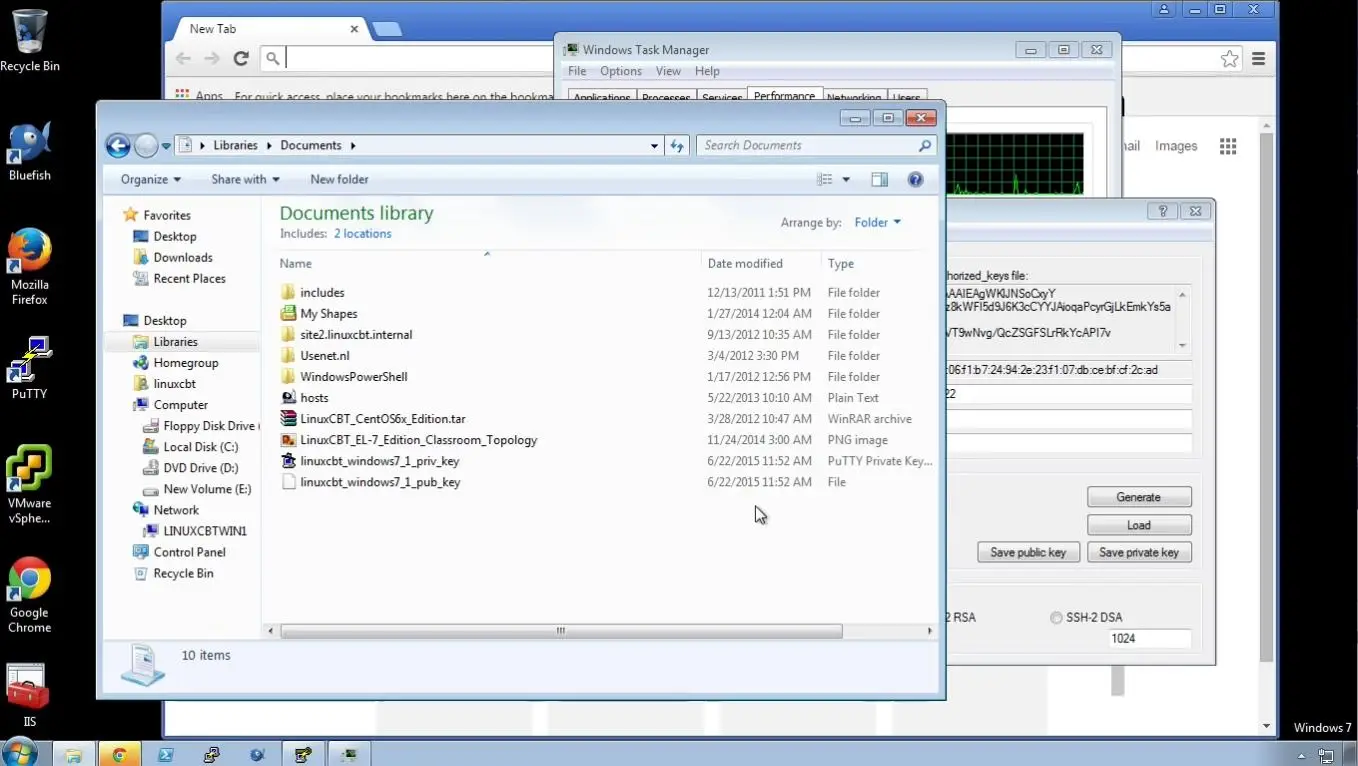Open the Arrange by Folder dropdown

coord(877,223)
